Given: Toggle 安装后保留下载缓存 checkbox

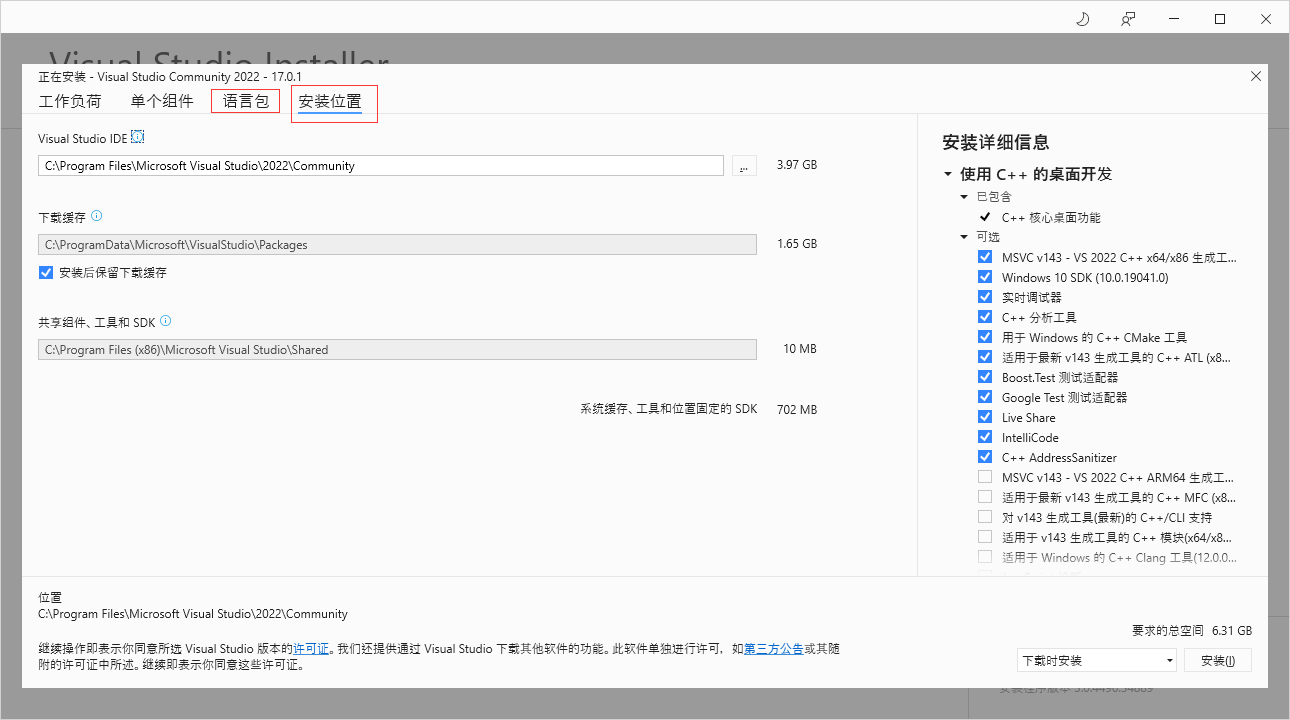Looking at the screenshot, I should tap(46, 272).
